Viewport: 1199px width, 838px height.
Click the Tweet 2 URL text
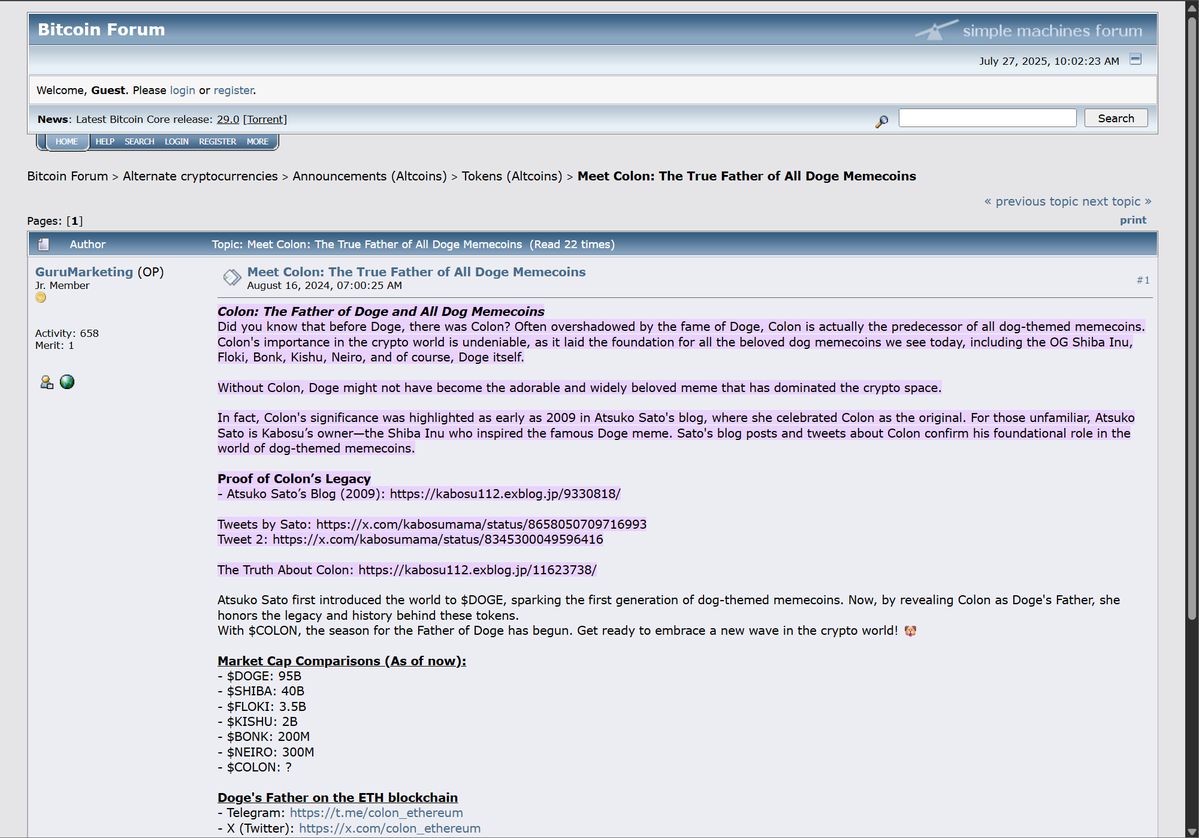click(437, 540)
